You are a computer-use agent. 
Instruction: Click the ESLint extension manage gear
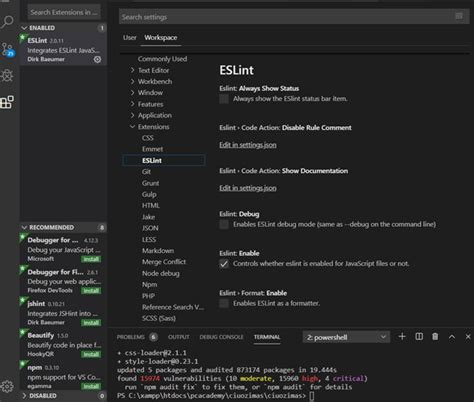point(97,59)
